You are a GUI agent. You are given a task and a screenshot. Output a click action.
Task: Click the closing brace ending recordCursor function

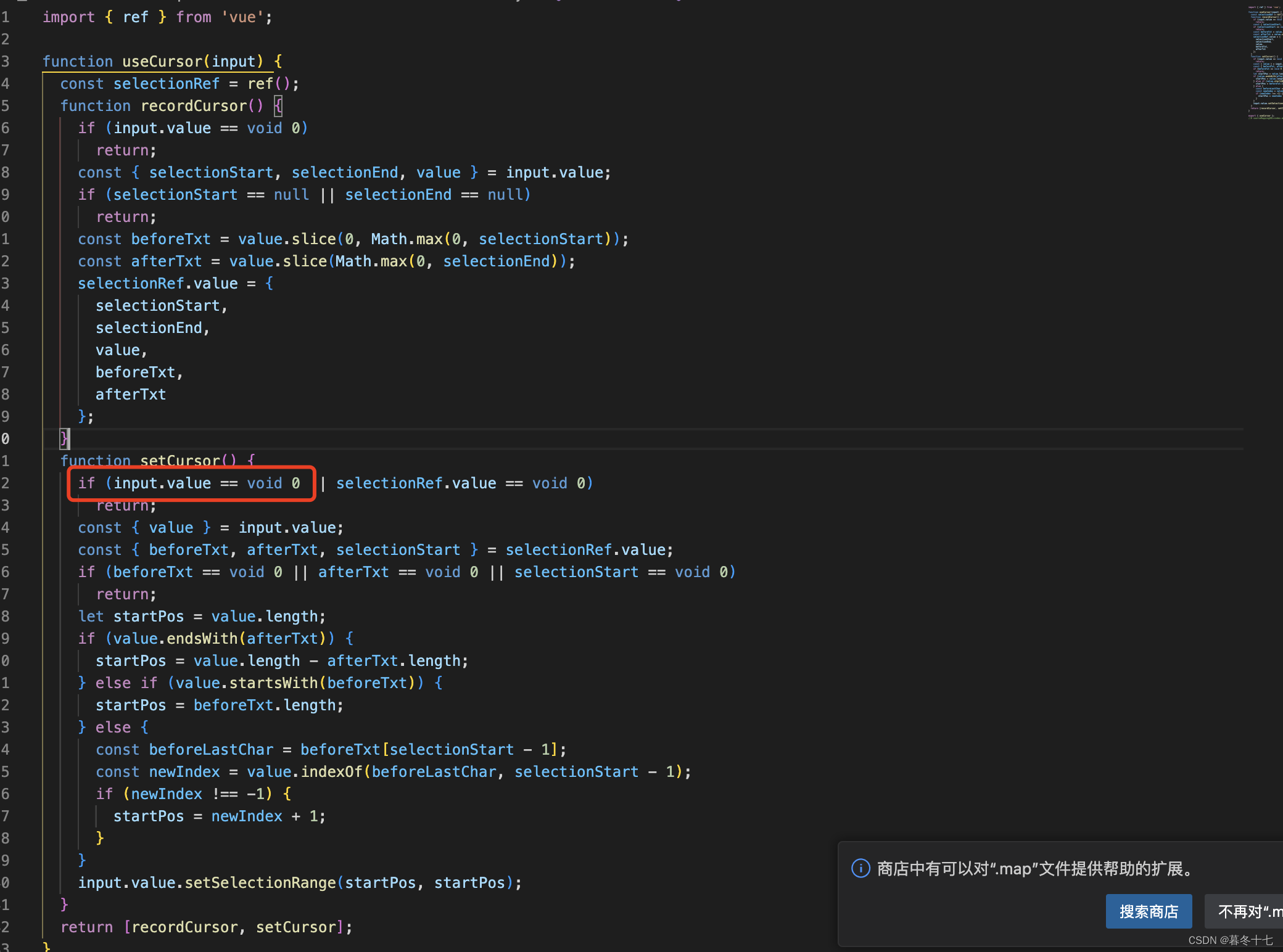pyautogui.click(x=64, y=438)
